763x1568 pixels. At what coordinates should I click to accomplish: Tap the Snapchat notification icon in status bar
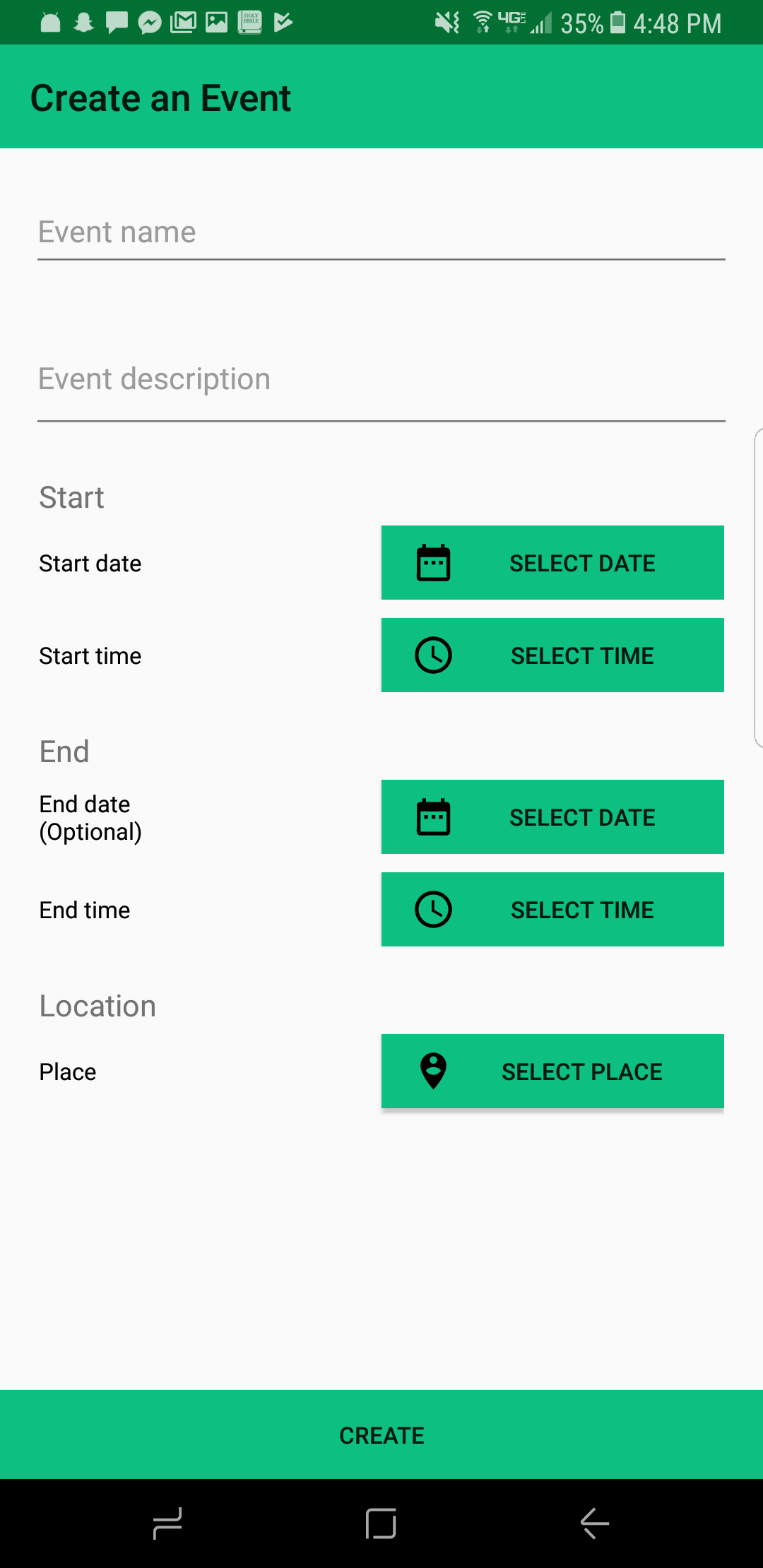click(84, 23)
